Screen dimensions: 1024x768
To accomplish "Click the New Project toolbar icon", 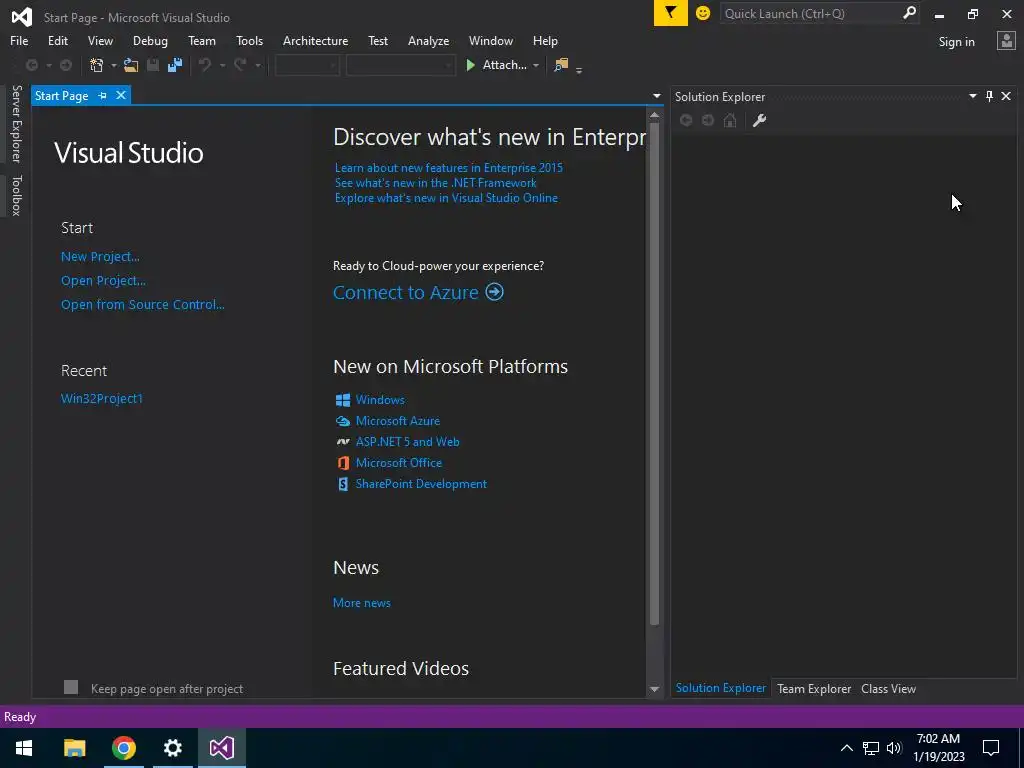I will [x=97, y=65].
